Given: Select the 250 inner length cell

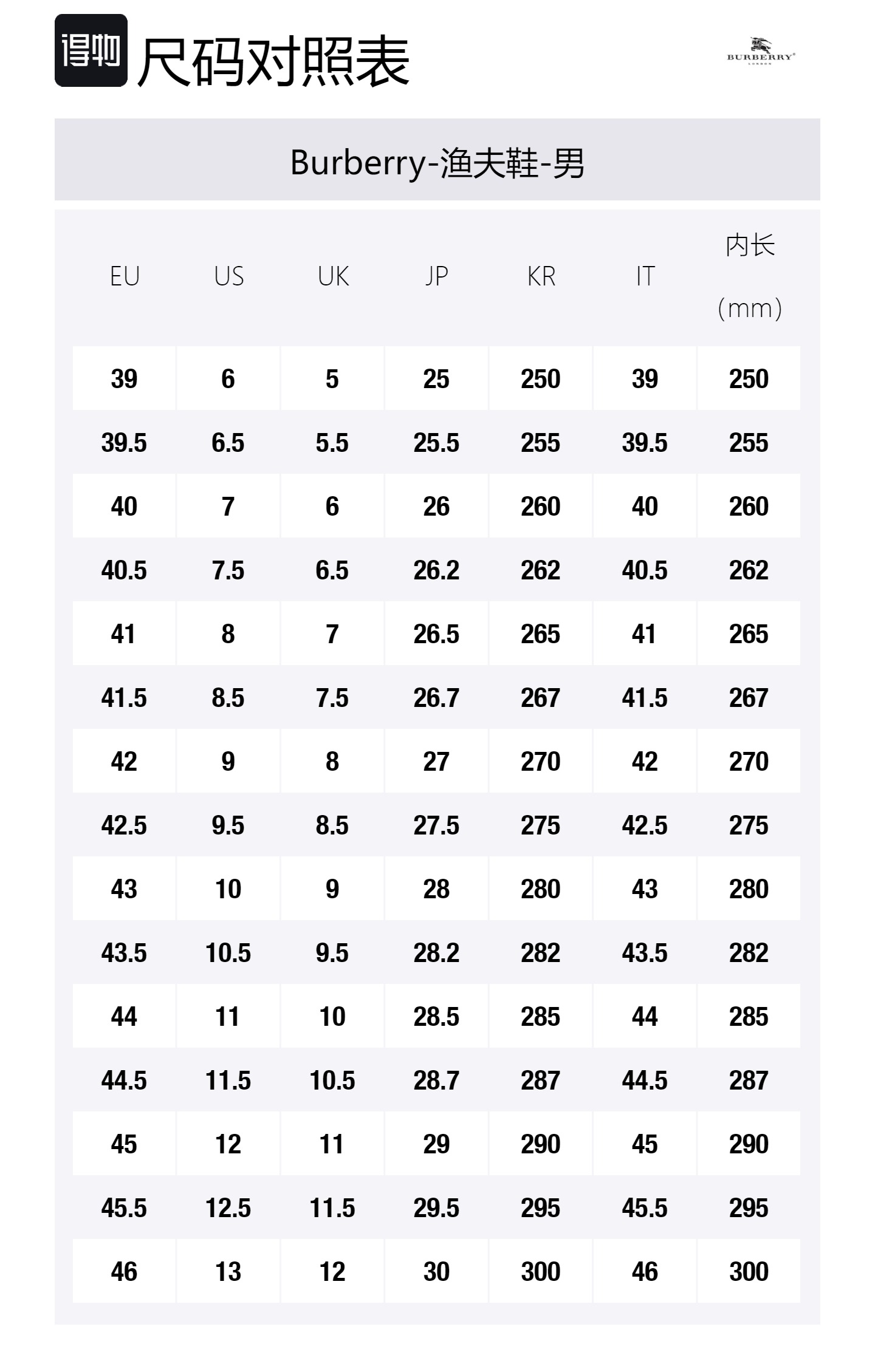Looking at the screenshot, I should [749, 379].
